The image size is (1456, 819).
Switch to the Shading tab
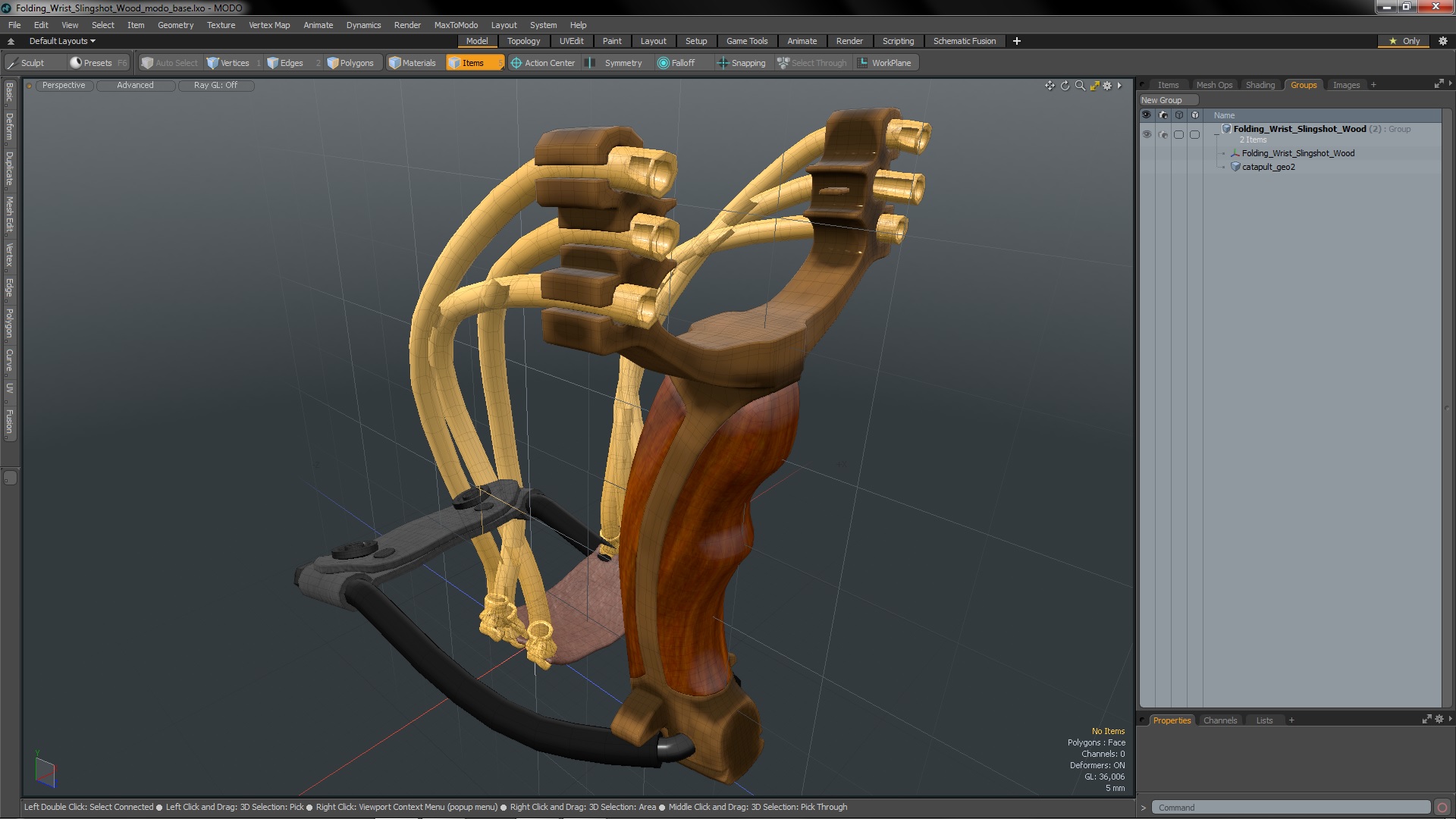click(1260, 85)
